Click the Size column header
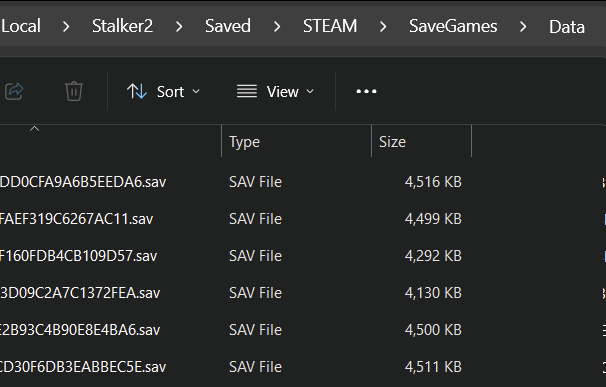This screenshot has width=606, height=387. tap(422, 142)
